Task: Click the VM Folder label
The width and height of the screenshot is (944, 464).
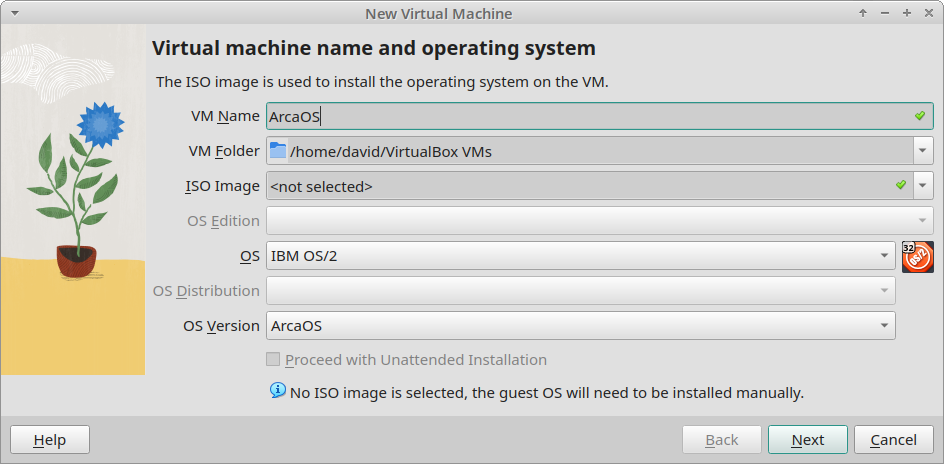Action: pyautogui.click(x=224, y=151)
